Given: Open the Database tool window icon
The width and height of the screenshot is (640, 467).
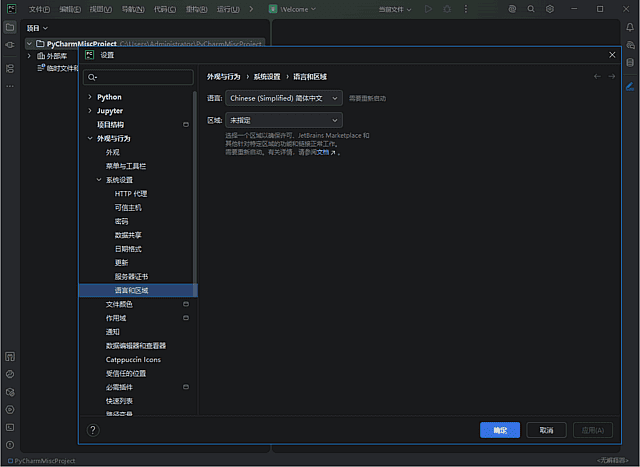Looking at the screenshot, I should [x=630, y=62].
